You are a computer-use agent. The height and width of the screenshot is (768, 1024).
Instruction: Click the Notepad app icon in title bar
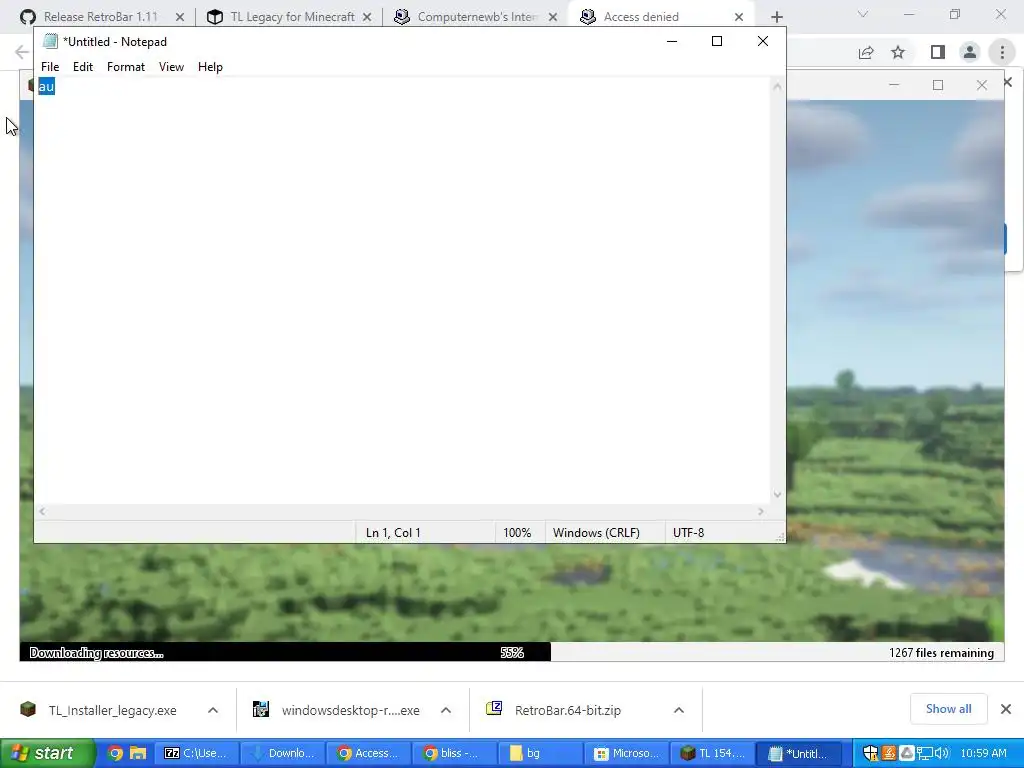click(50, 41)
